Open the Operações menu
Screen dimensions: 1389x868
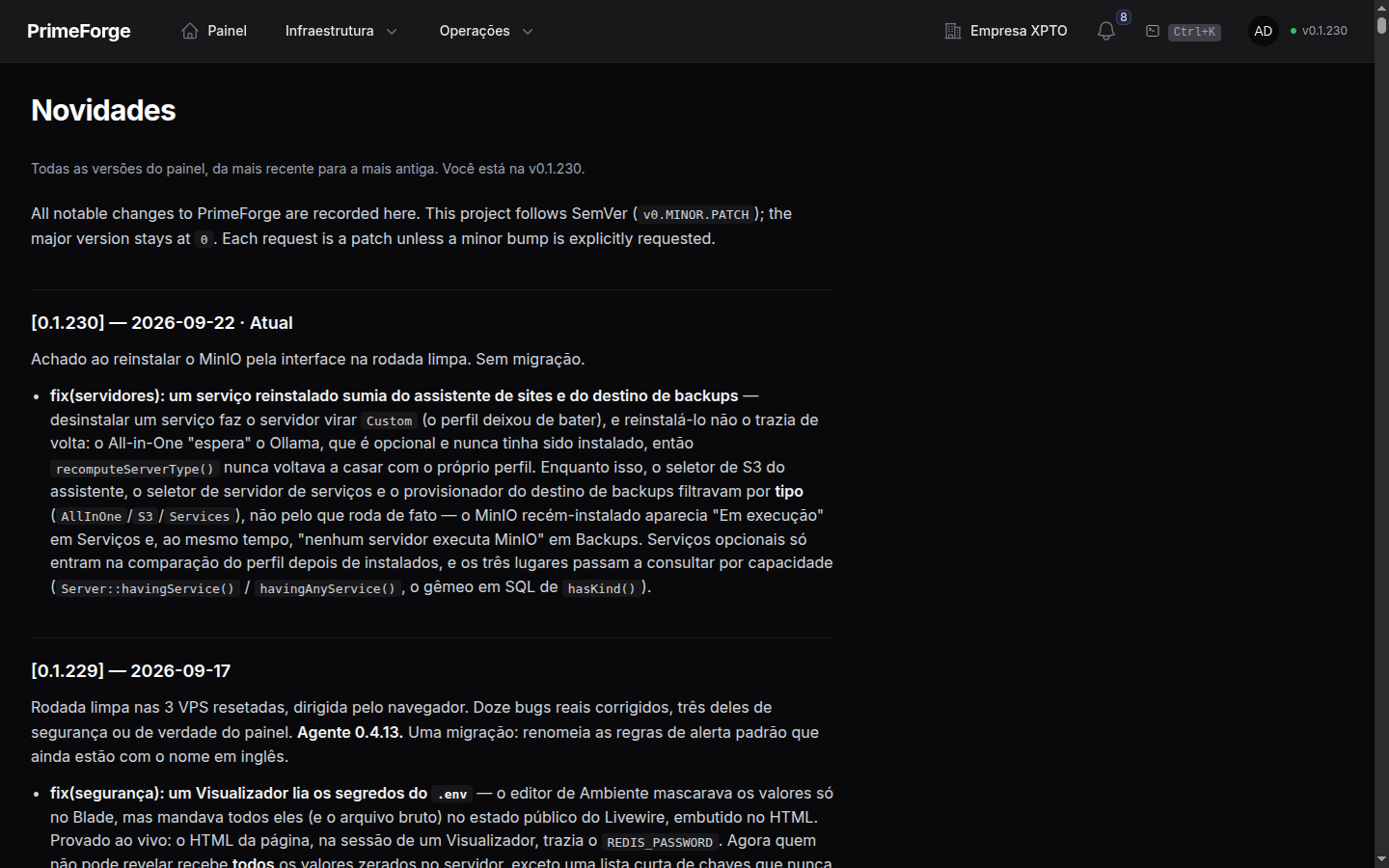486,31
